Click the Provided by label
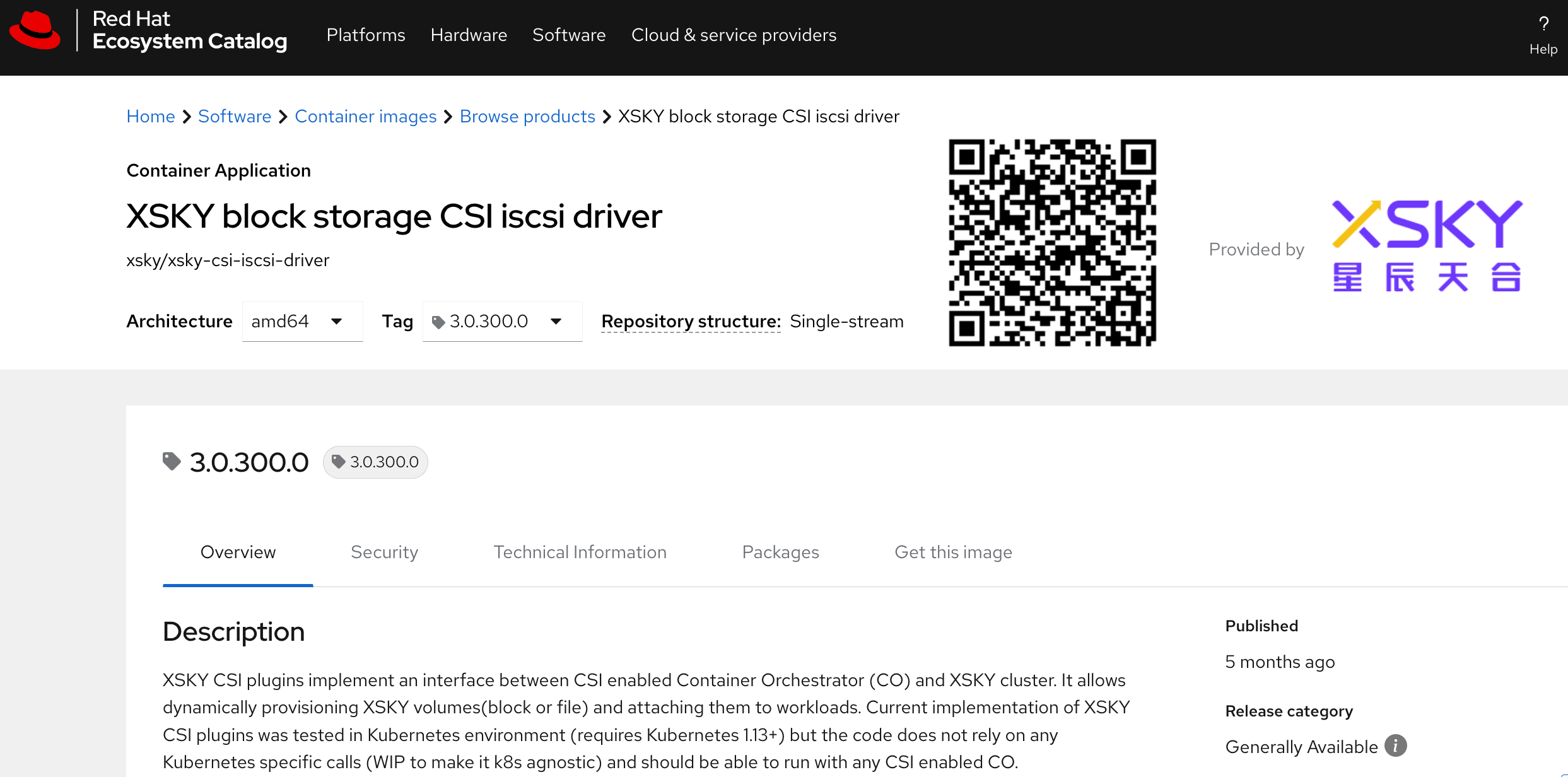The image size is (1568, 777). coord(1256,250)
